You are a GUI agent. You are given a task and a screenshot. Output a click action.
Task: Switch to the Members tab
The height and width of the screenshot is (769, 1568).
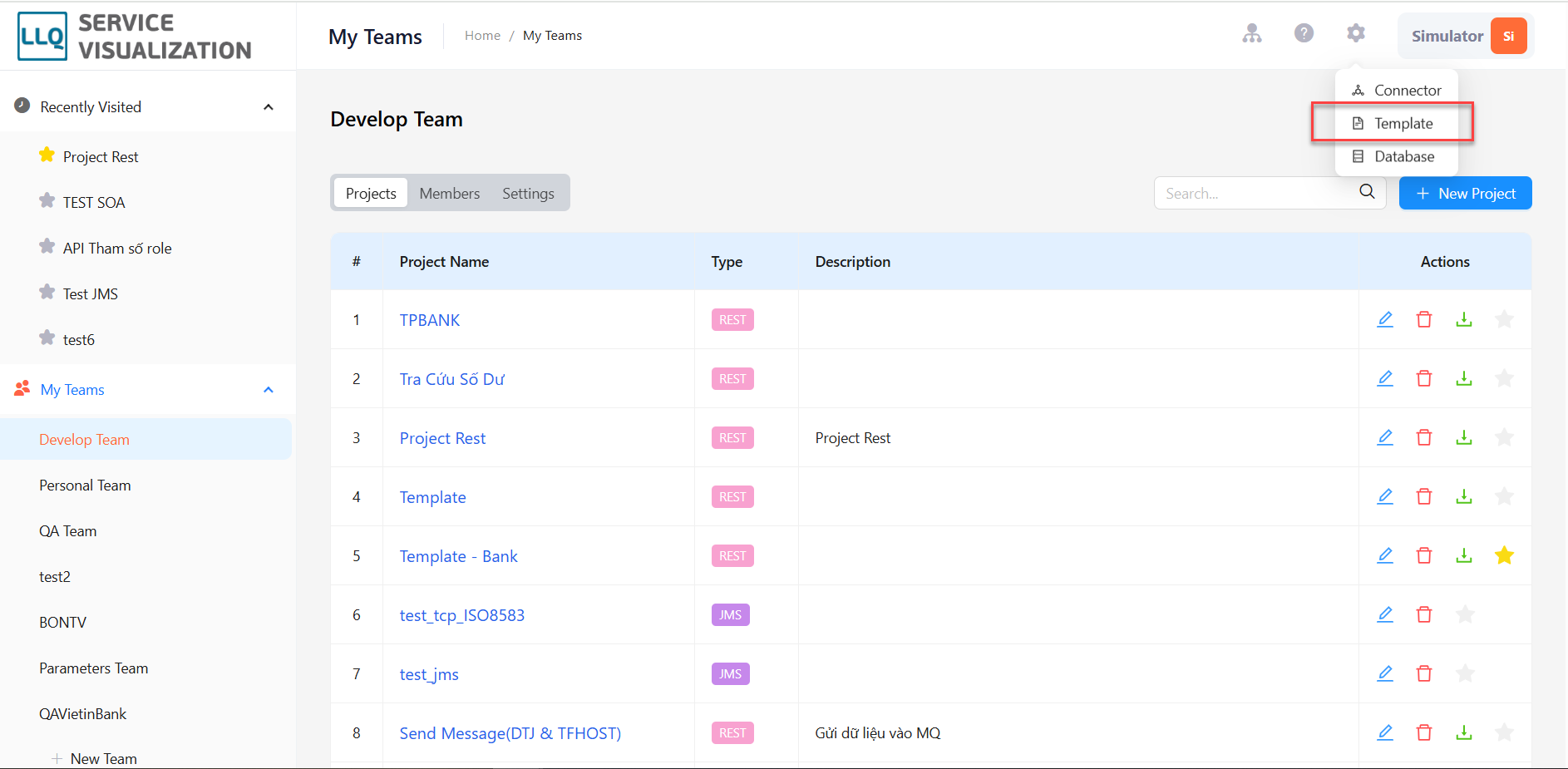pos(450,193)
